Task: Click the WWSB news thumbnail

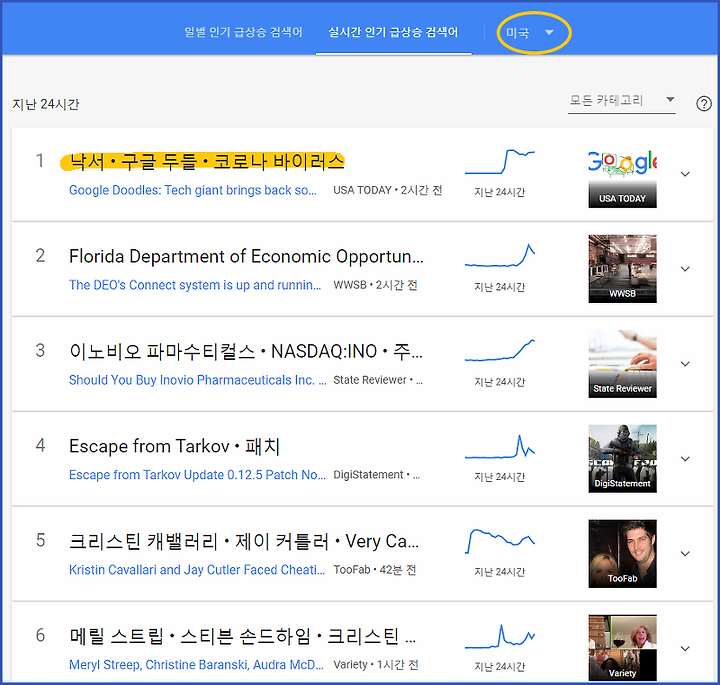Action: pyautogui.click(x=622, y=269)
